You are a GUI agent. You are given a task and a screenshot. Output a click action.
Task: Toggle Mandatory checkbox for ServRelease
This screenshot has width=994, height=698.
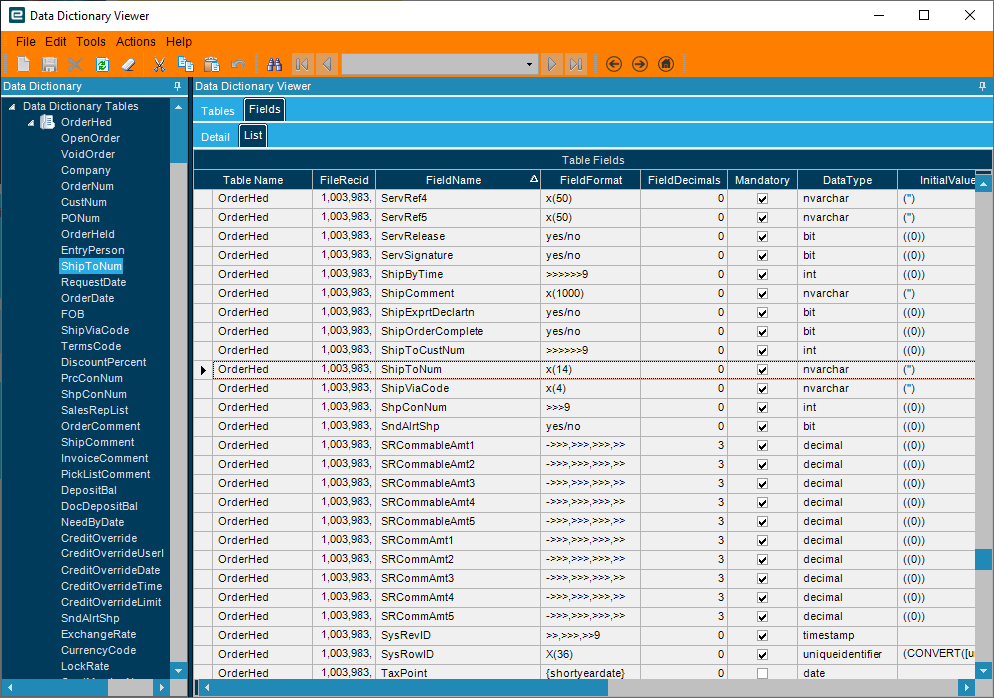(x=763, y=236)
